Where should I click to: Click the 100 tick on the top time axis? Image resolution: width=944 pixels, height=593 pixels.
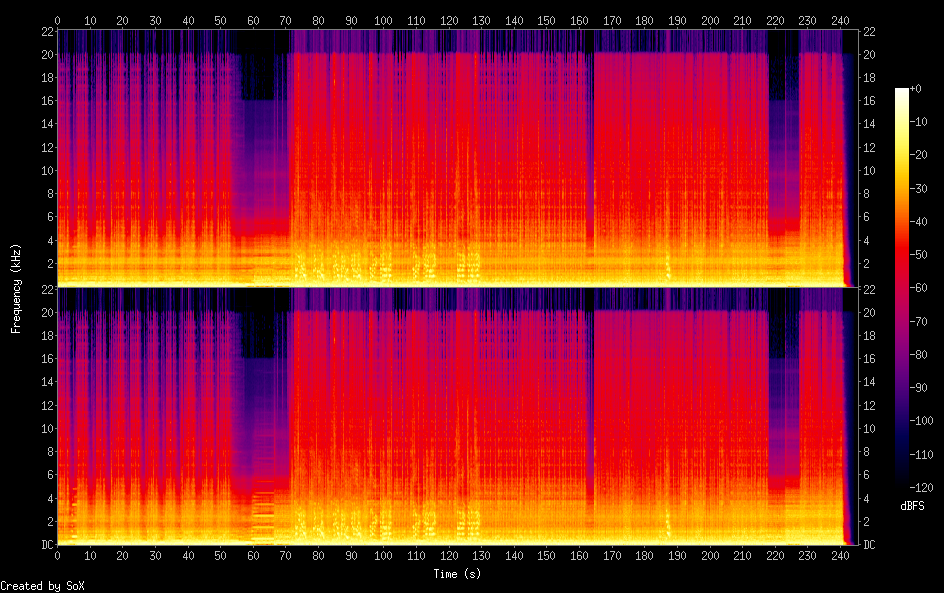pos(383,20)
